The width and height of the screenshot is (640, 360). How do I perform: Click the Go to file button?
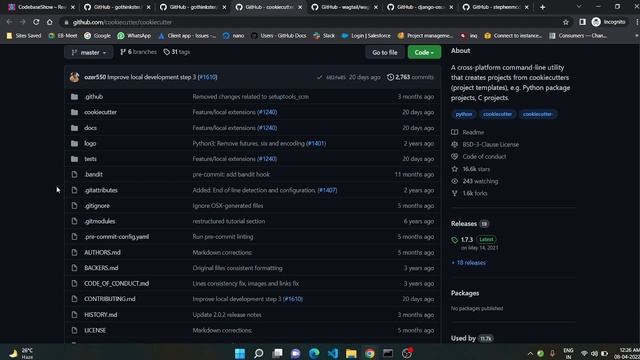384,52
